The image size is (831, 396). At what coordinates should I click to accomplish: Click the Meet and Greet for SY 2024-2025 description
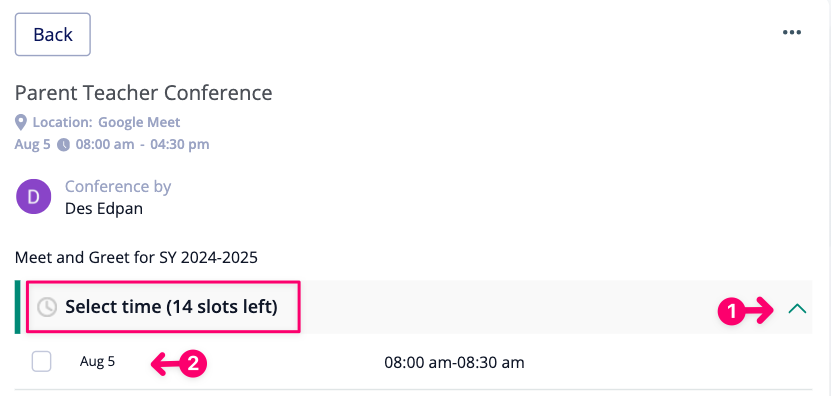pyautogui.click(x=136, y=258)
